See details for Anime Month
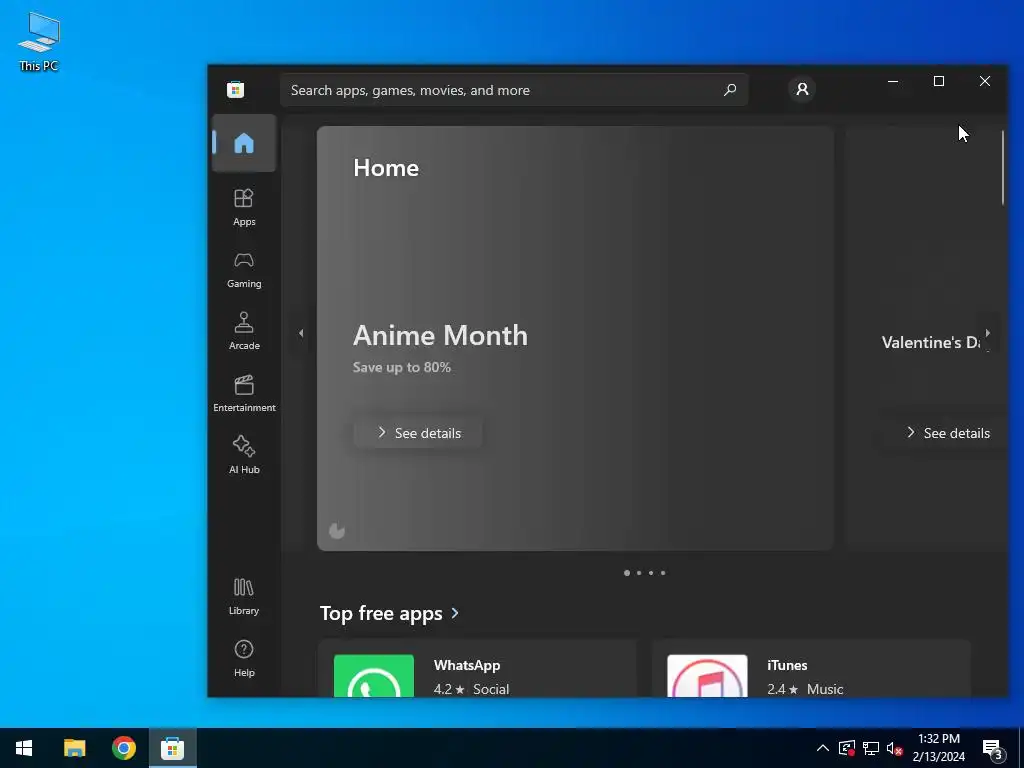The image size is (1024, 768). [418, 433]
